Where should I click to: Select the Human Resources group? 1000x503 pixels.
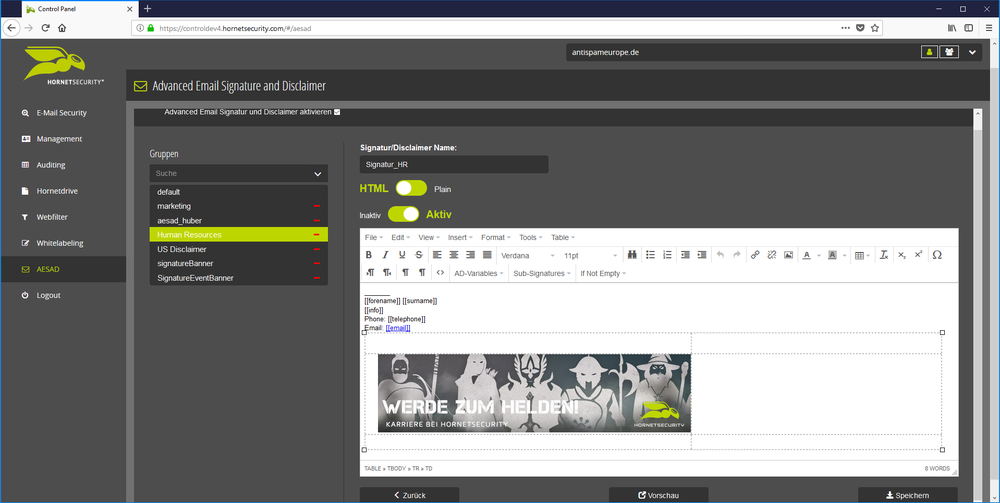point(239,235)
